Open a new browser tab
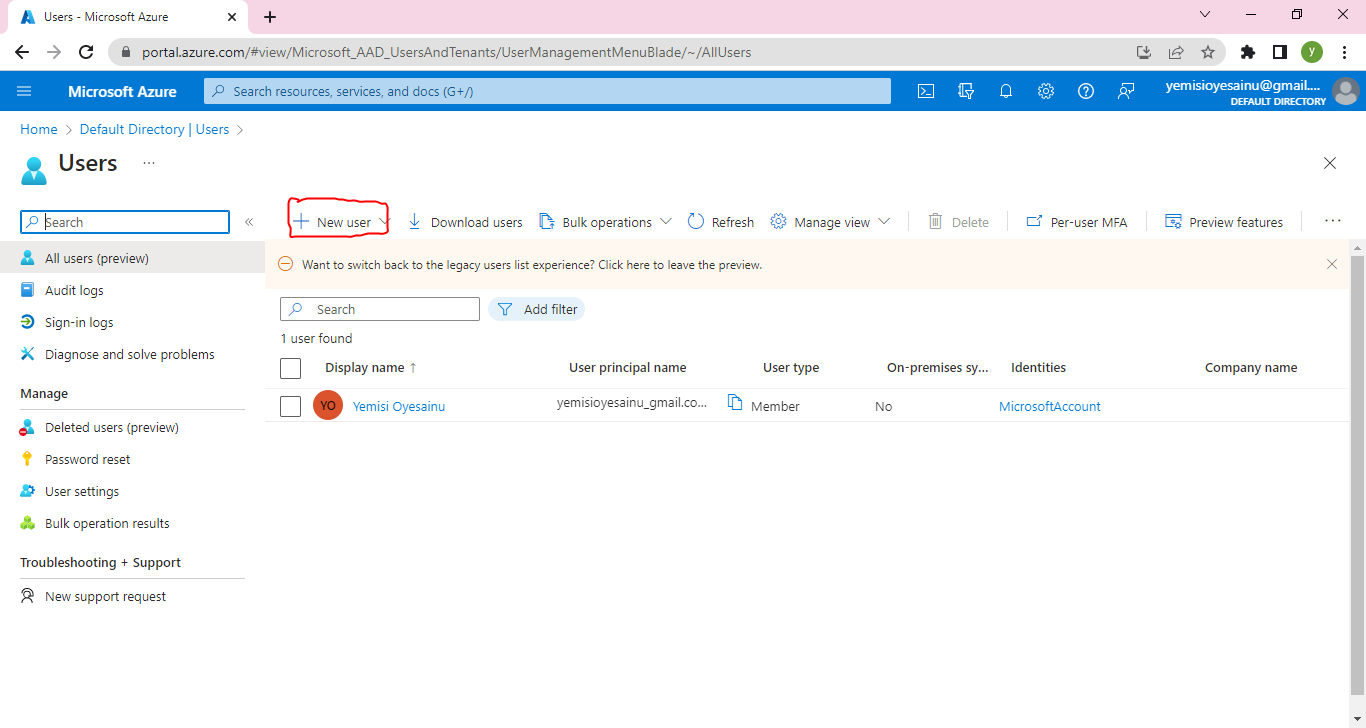The image size is (1366, 728). (270, 17)
